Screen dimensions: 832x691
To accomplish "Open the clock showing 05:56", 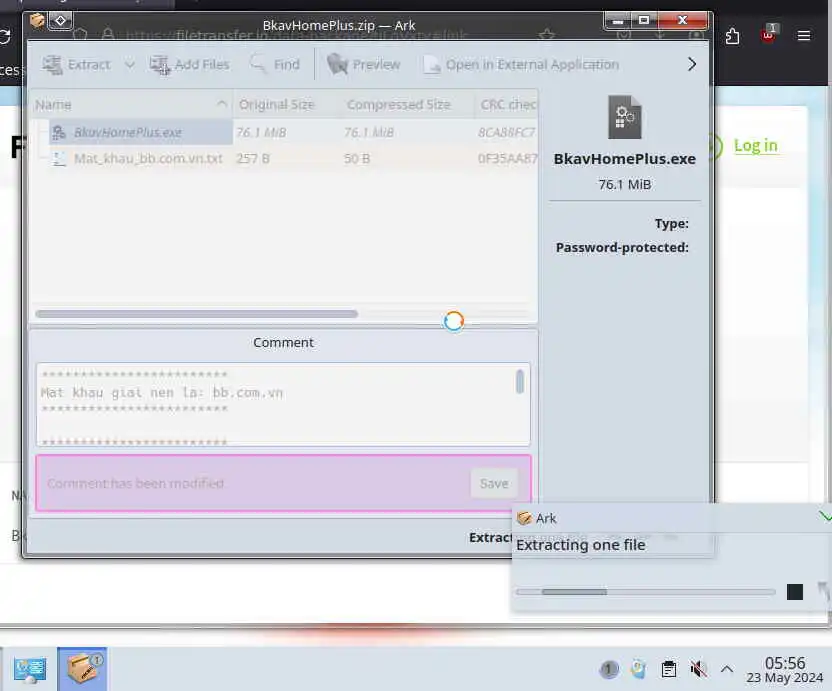I will 785,670.
